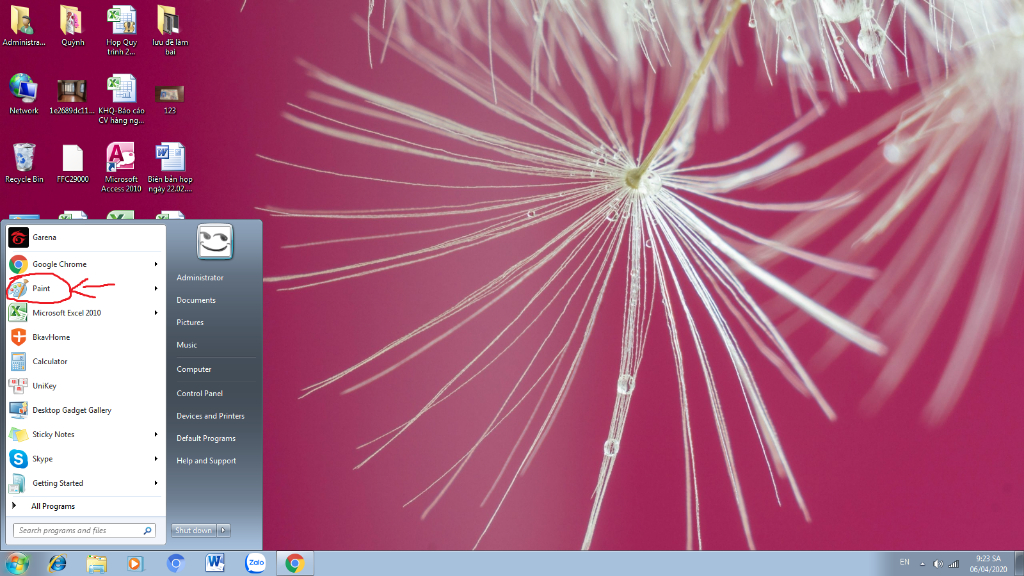The image size is (1024, 576).
Task: Select the Microsoft Access 2010 desktop shortcut
Action: (x=121, y=167)
